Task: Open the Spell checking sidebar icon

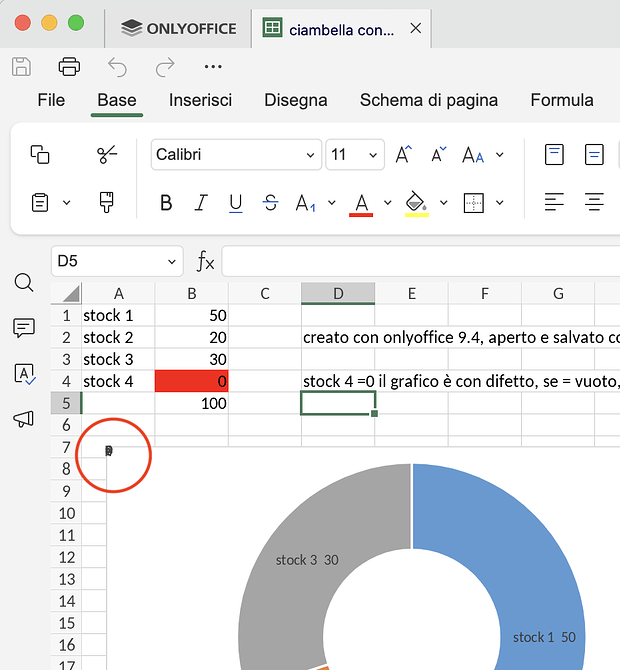Action: coord(24,374)
